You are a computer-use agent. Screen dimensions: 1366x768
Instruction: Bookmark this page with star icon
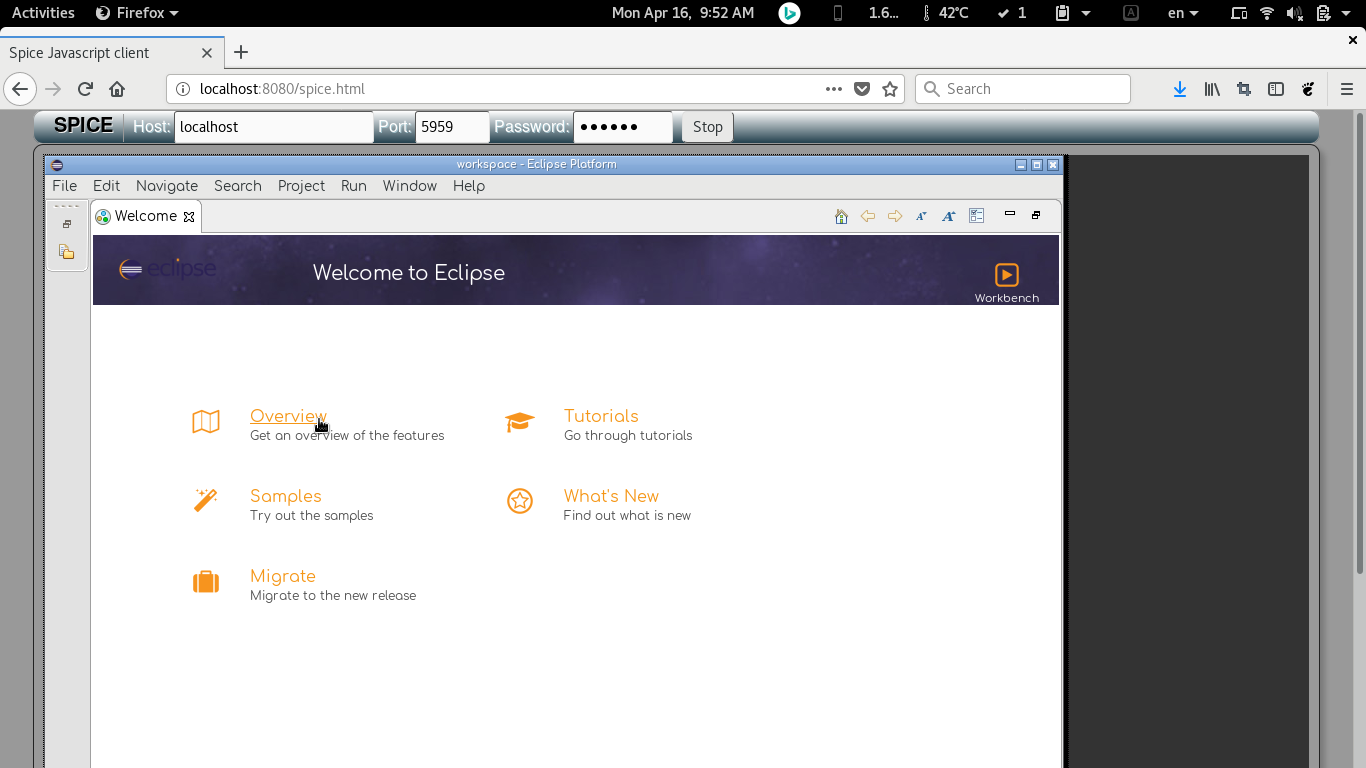(890, 89)
